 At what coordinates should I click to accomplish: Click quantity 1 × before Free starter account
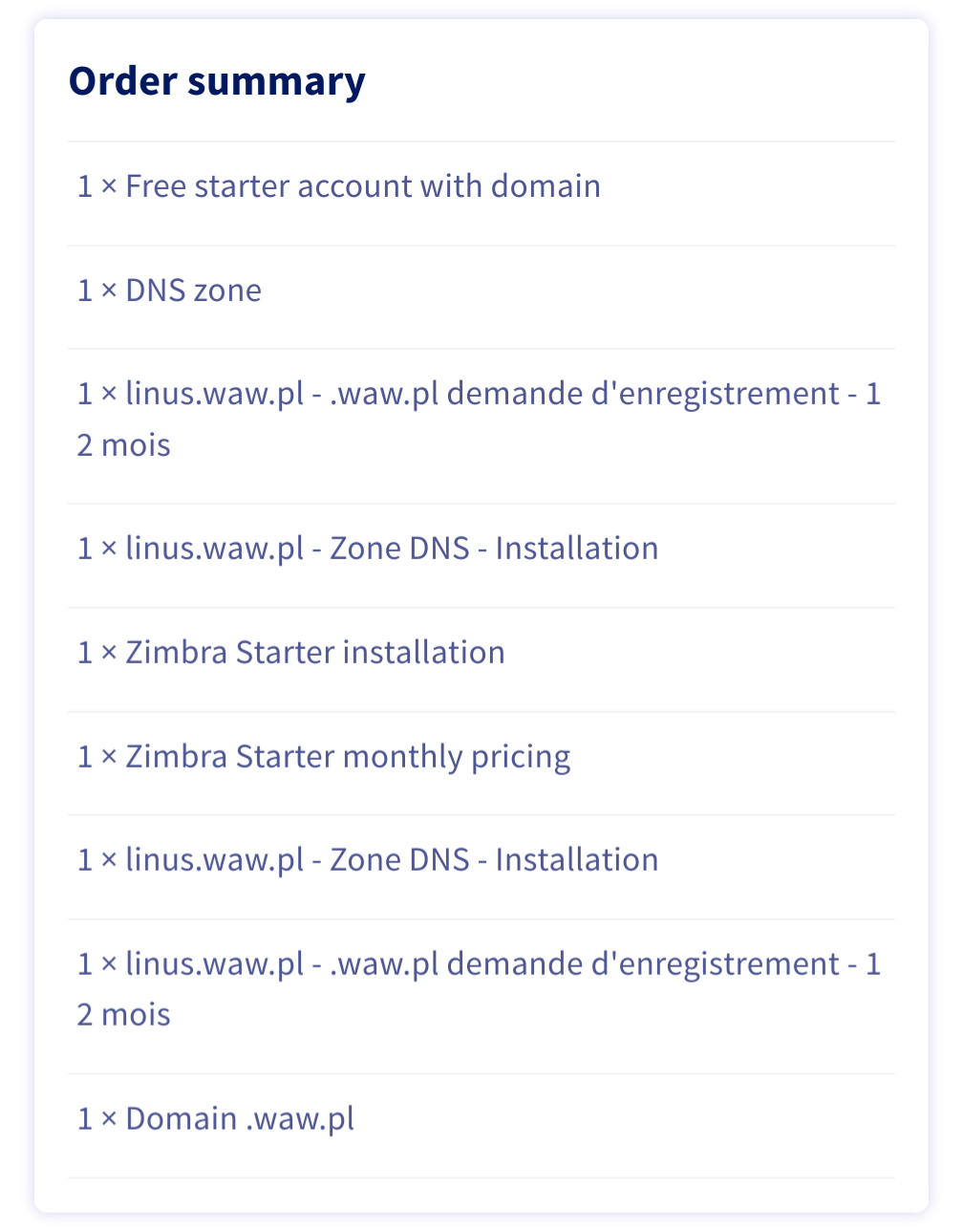[x=96, y=186]
